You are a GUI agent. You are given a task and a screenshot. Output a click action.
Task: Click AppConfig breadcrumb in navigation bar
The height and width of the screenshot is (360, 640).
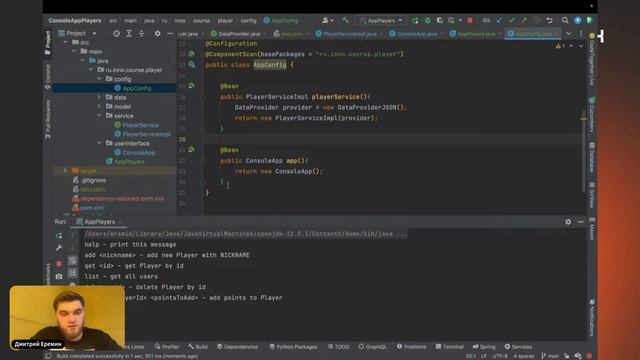point(281,20)
